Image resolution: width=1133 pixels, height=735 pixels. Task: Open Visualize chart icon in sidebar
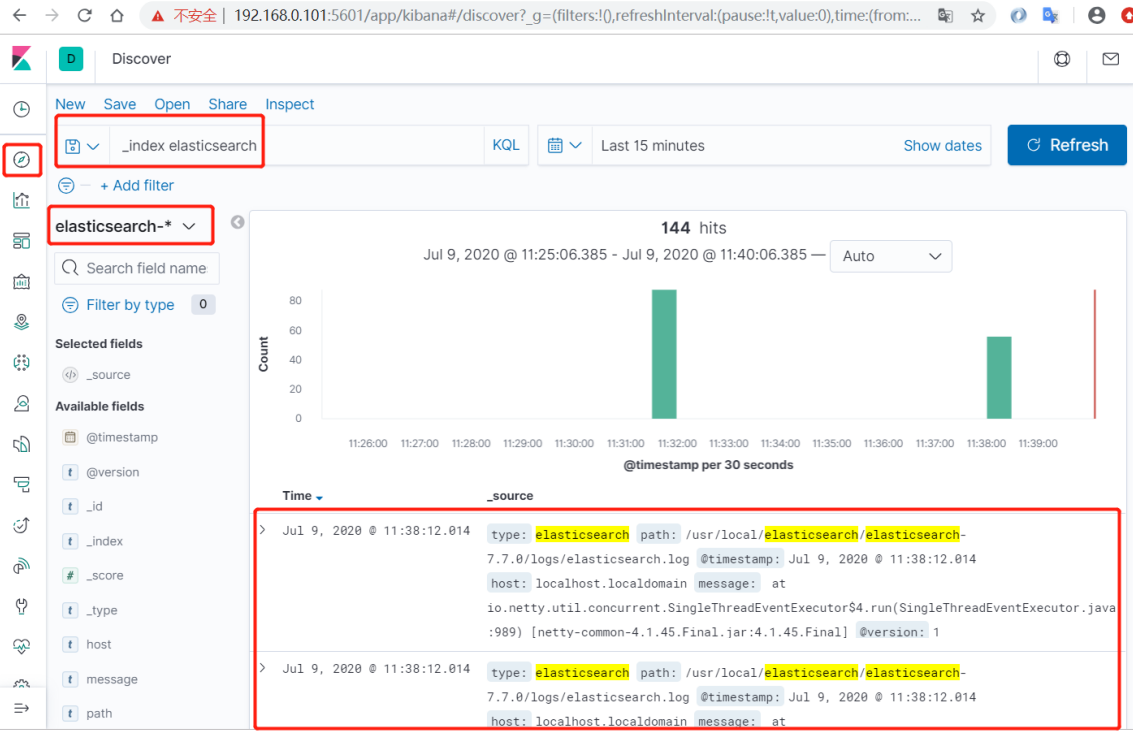(x=22, y=200)
